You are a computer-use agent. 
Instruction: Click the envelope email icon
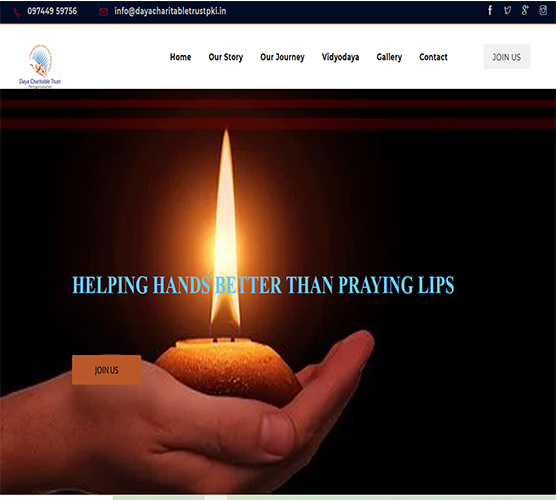103,12
